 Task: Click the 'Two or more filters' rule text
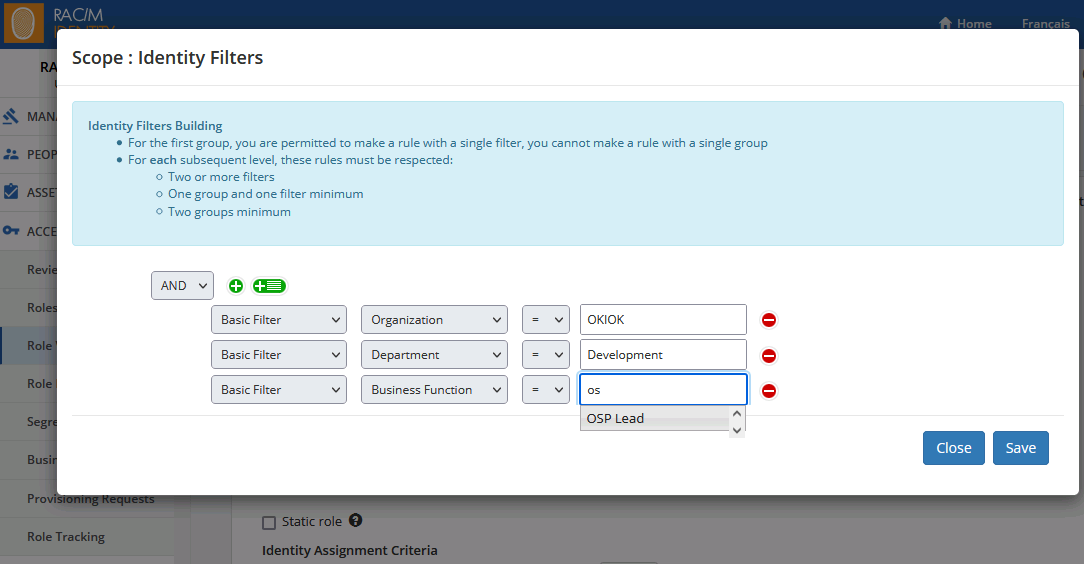(221, 177)
